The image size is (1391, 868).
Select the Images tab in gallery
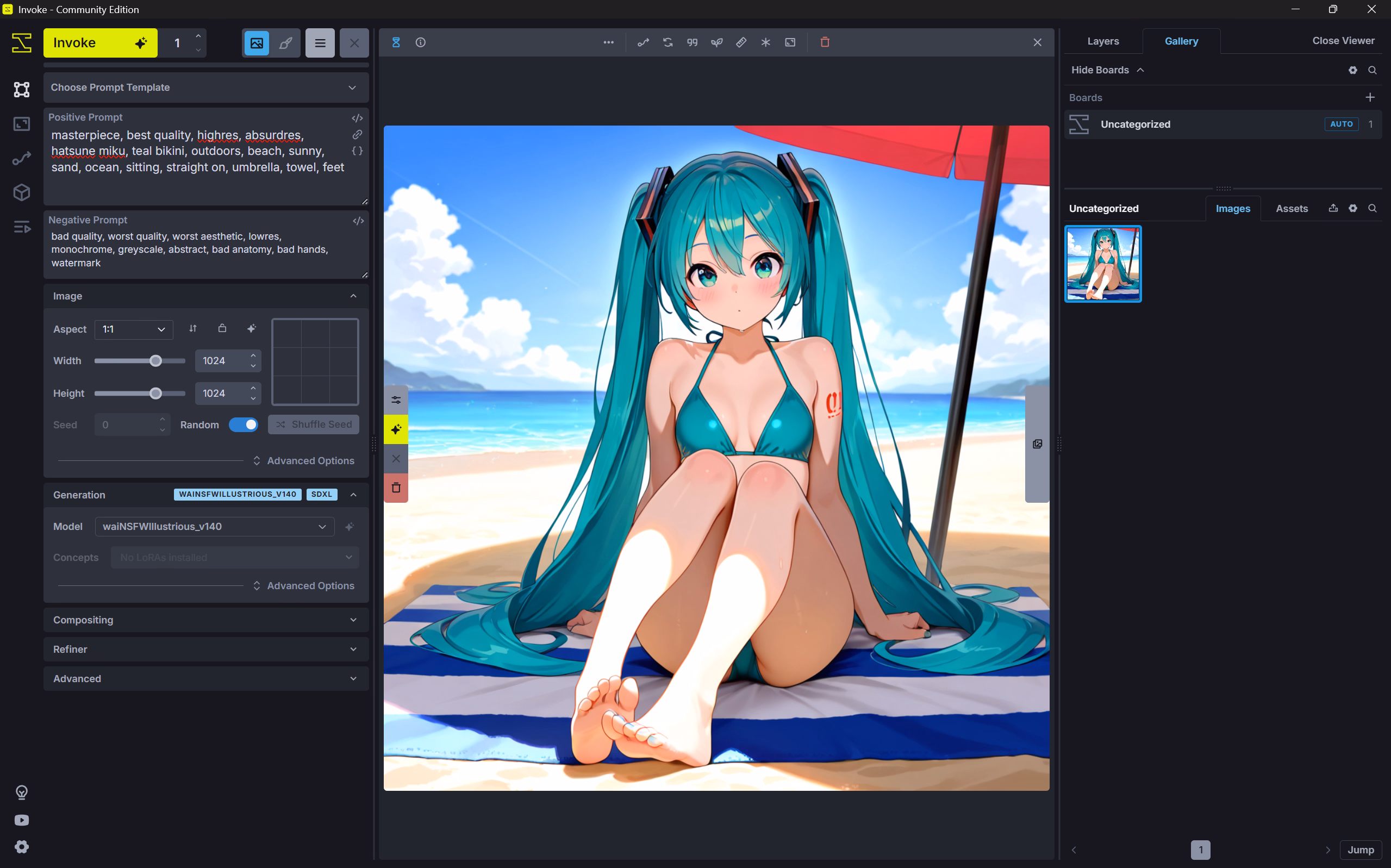pos(1233,209)
